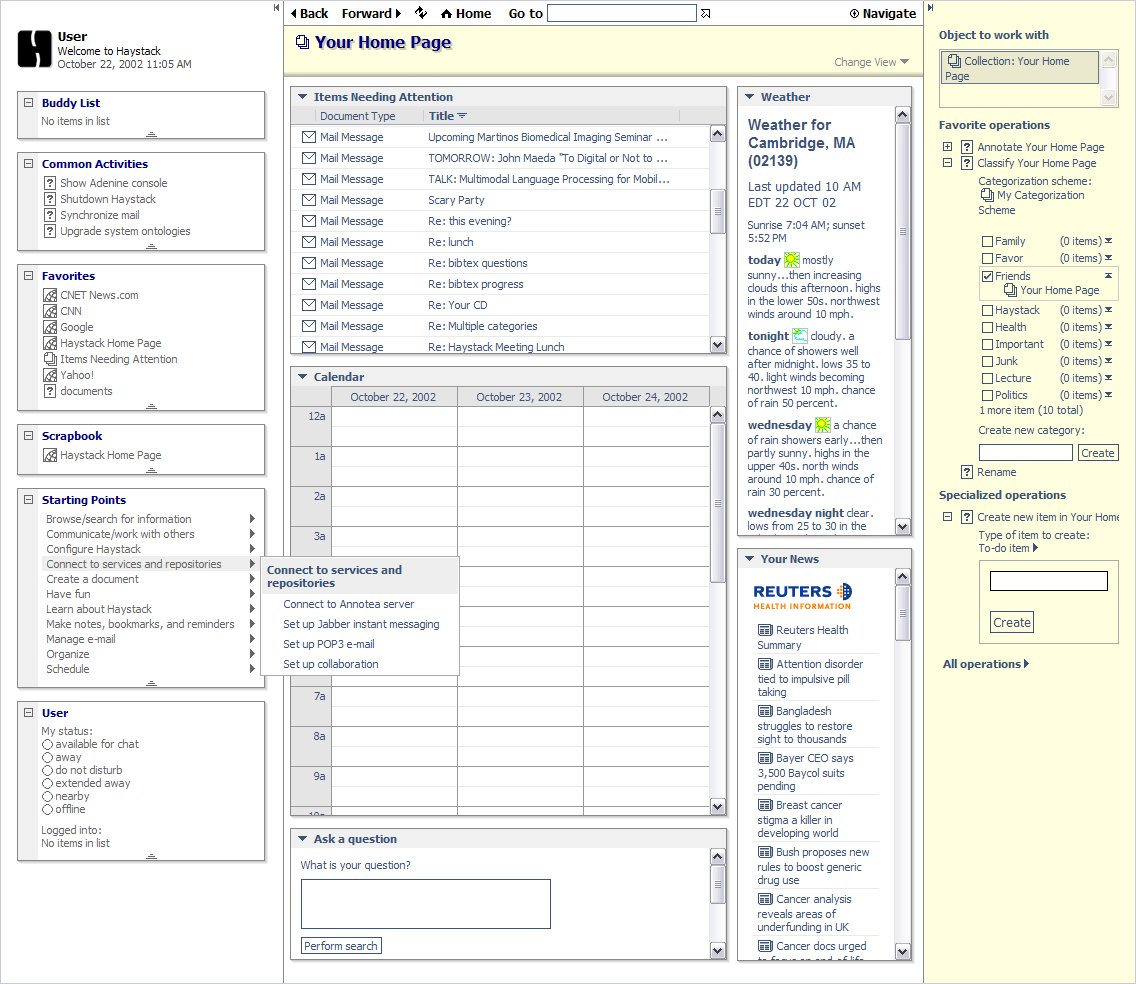1136x984 pixels.
Task: Click the Reuters Health Information logo
Action: click(803, 596)
